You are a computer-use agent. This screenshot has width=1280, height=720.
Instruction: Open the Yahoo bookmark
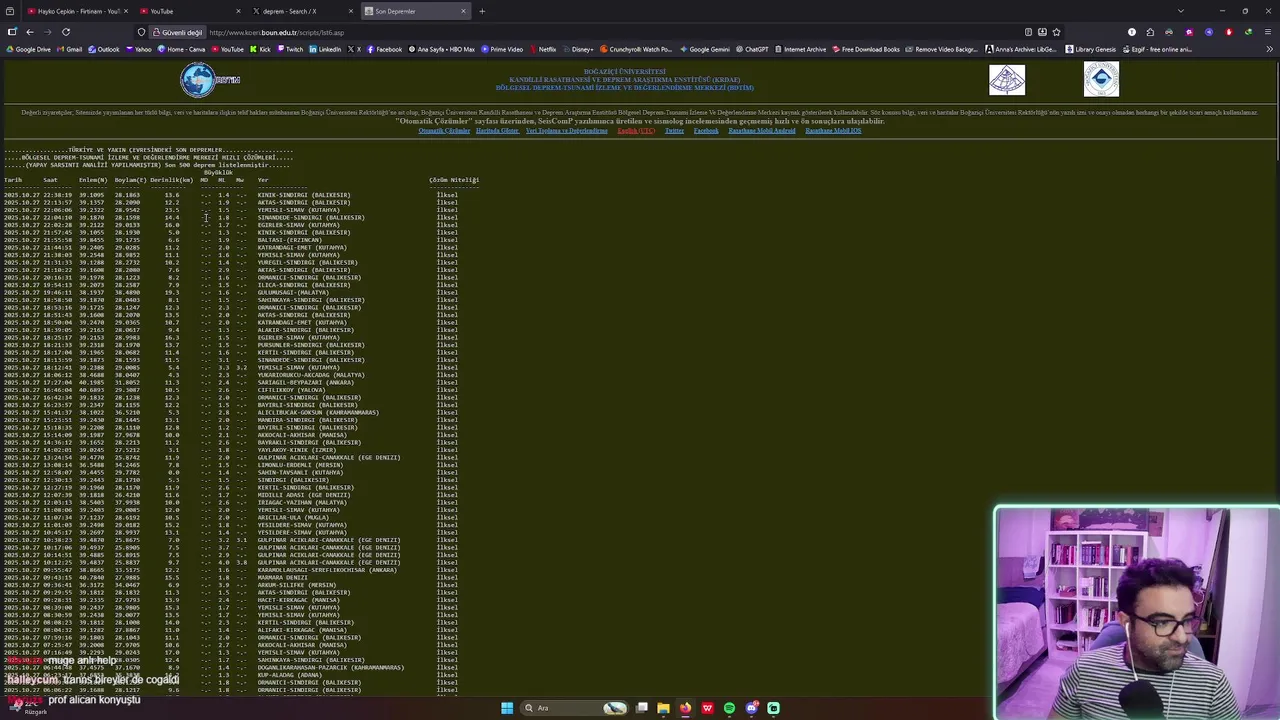138,49
